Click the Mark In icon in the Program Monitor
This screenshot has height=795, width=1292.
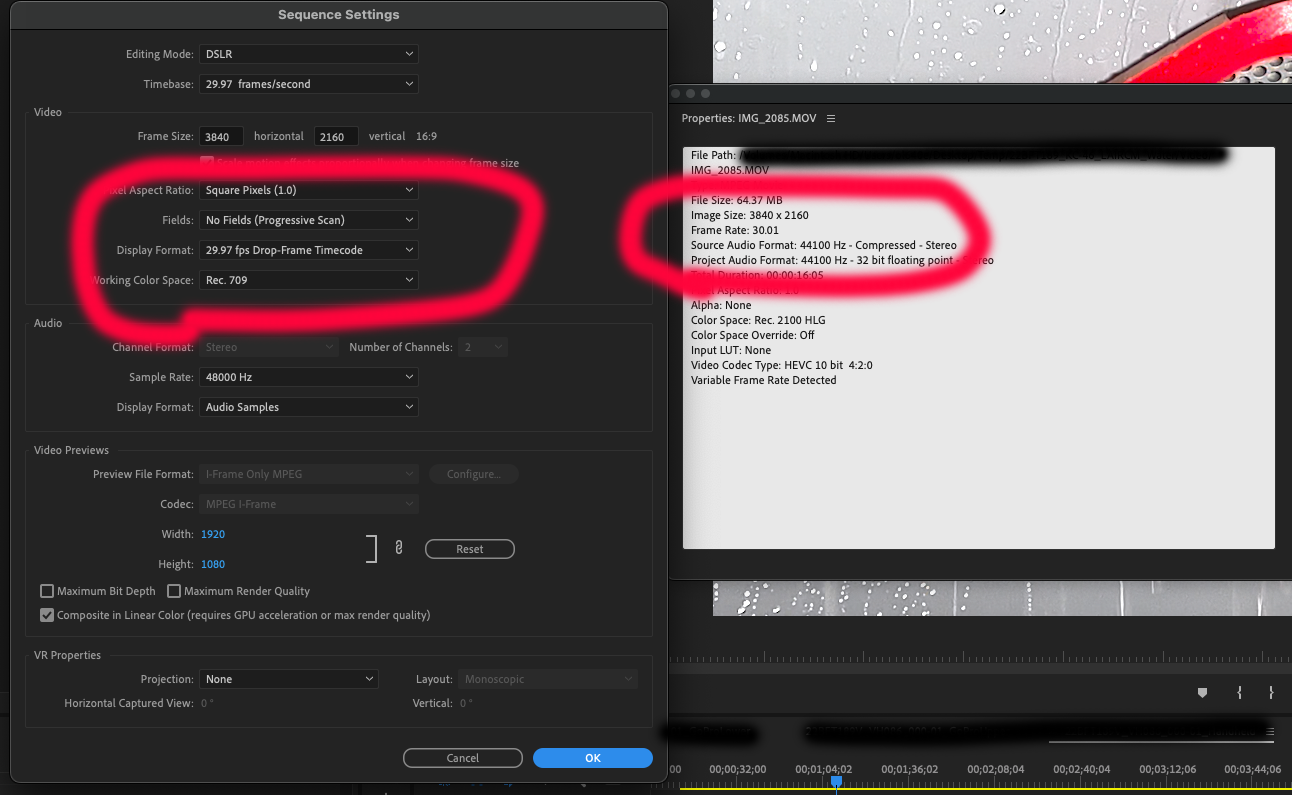[x=1239, y=692]
